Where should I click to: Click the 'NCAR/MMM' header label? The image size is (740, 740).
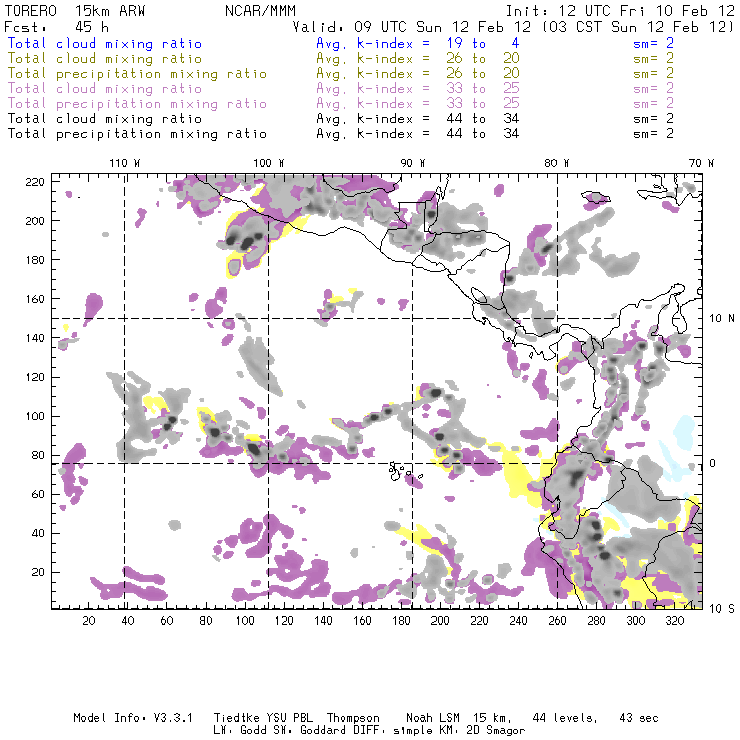point(260,11)
